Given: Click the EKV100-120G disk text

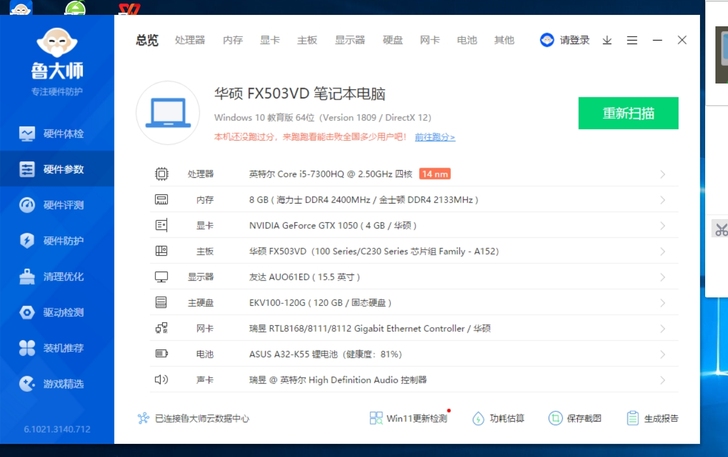Looking at the screenshot, I should [x=320, y=303].
